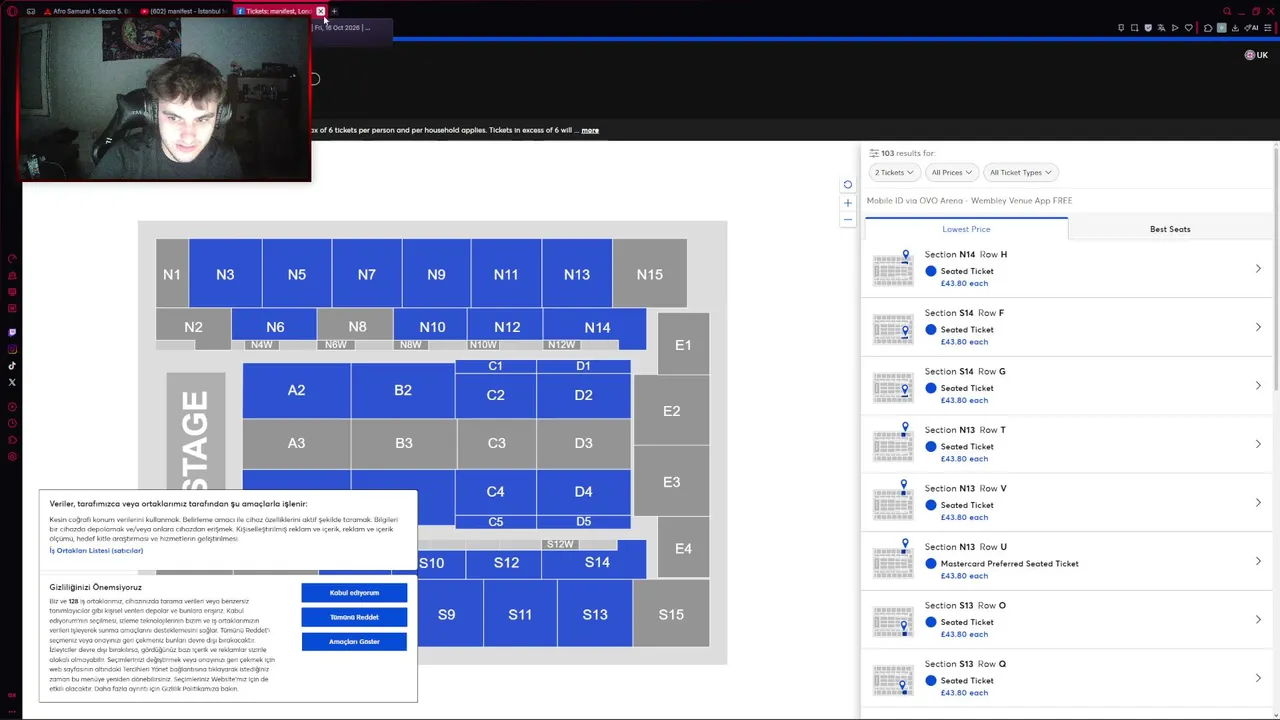The height and width of the screenshot is (720, 1280).
Task: Open the Instagram sidebar icon
Action: pyautogui.click(x=12, y=349)
